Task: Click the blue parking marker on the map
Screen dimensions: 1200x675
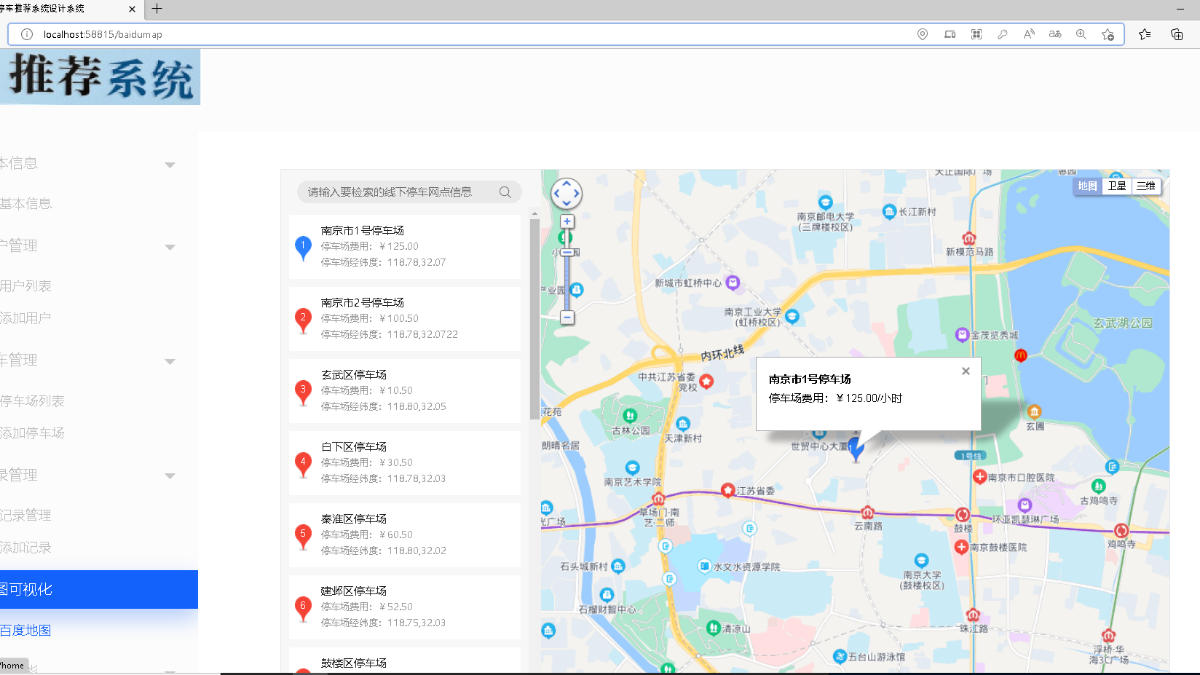Action: click(x=856, y=450)
